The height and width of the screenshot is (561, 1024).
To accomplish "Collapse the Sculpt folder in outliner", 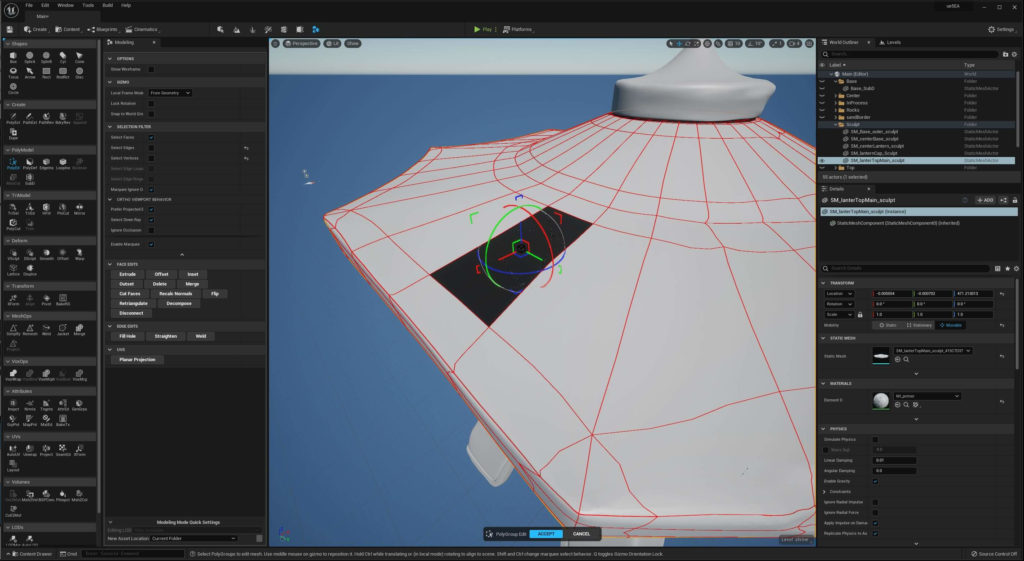I will point(835,124).
